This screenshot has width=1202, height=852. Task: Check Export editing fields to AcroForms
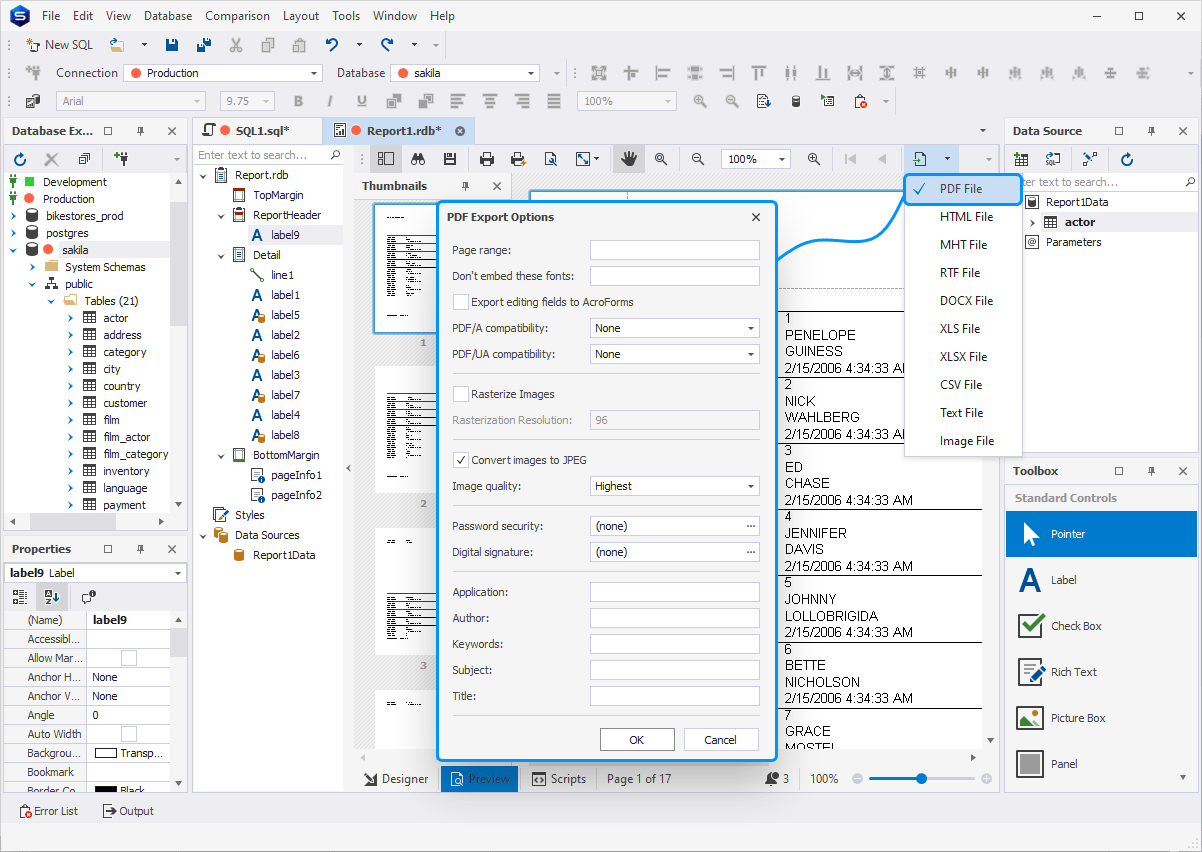[461, 301]
